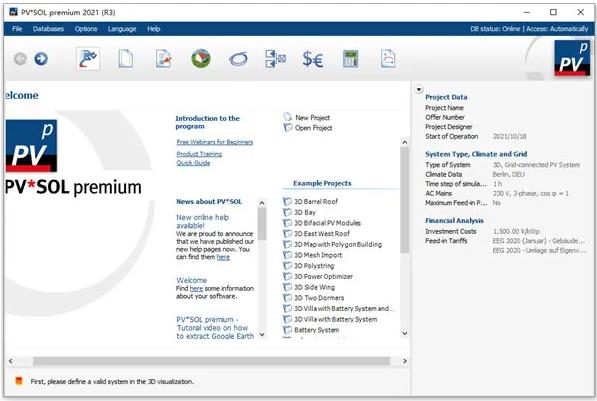Open 3D Bay example project
This screenshot has height=401, width=597.
305,212
